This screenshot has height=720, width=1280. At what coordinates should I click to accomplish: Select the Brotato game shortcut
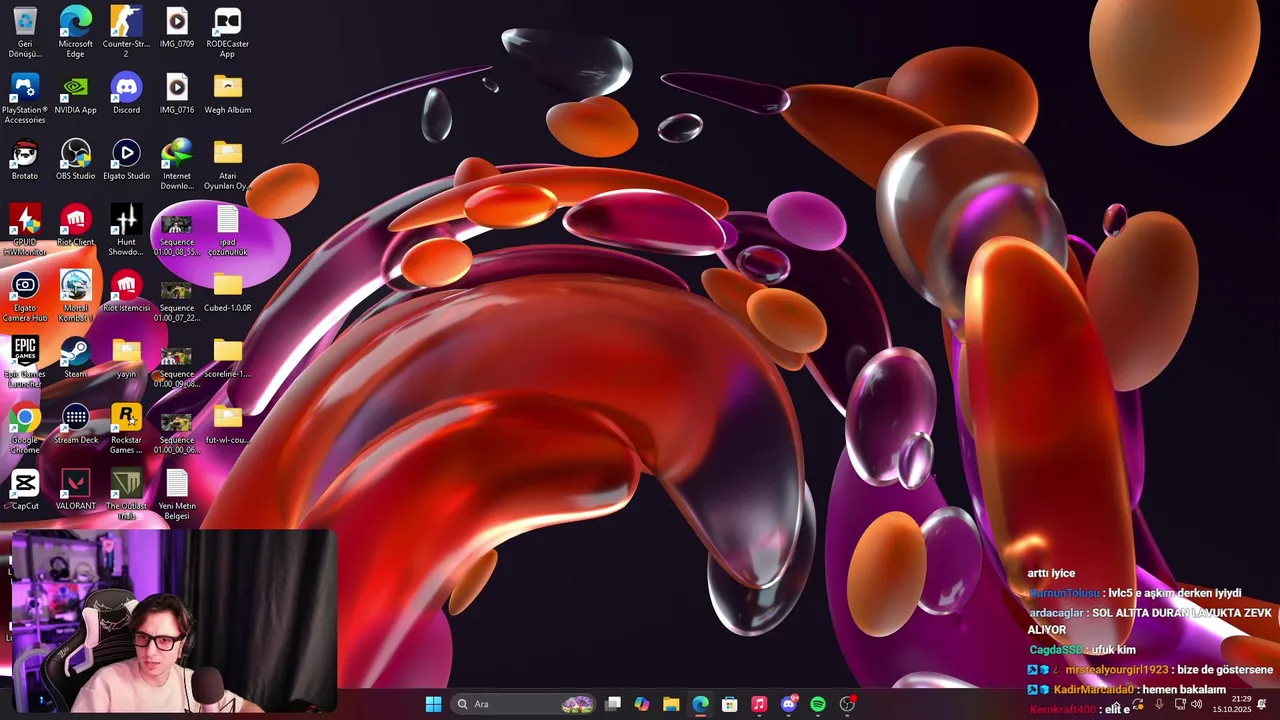[25, 159]
